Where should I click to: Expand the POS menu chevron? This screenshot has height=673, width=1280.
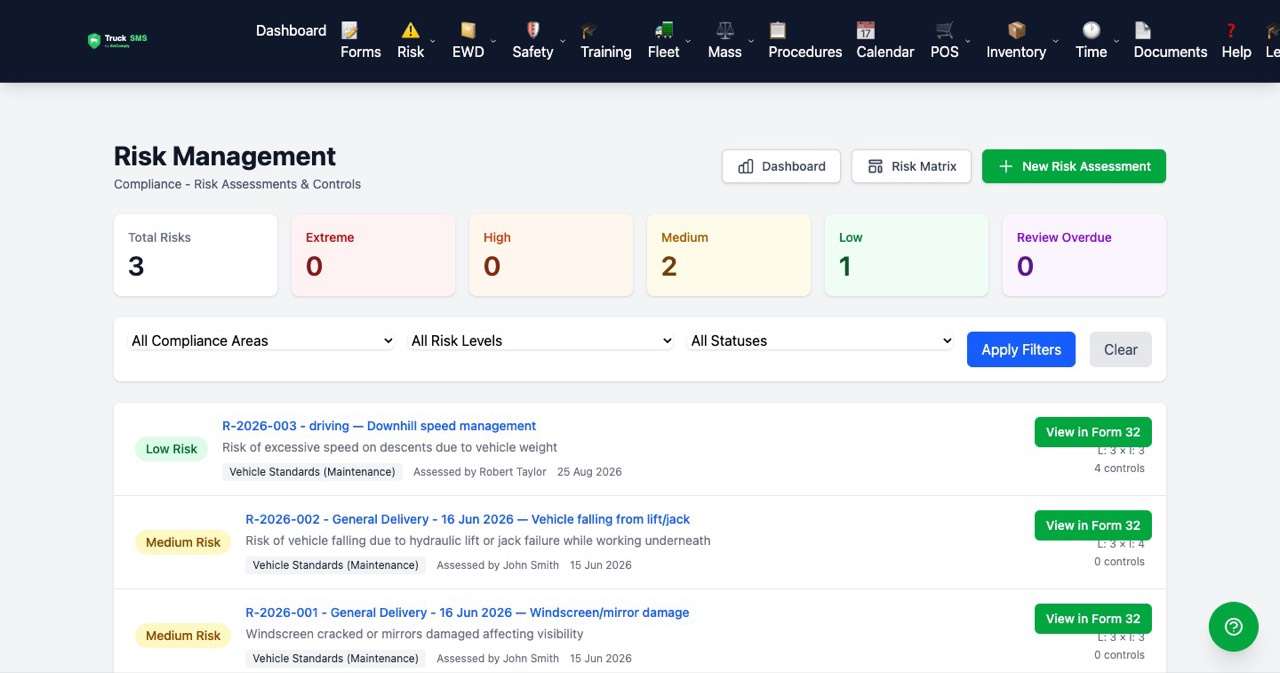click(x=968, y=41)
